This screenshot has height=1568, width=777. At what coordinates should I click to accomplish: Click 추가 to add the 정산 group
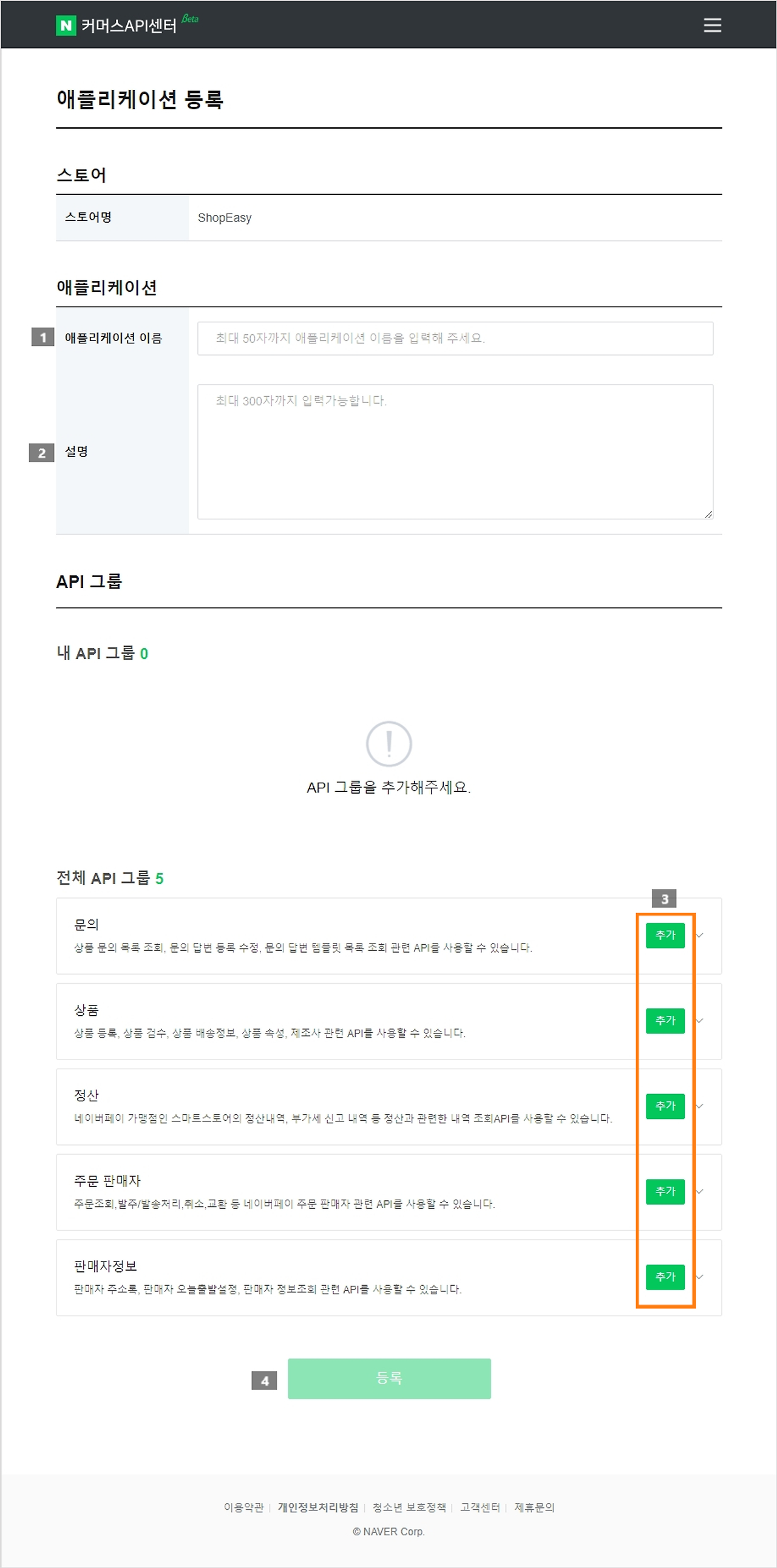click(x=665, y=1107)
